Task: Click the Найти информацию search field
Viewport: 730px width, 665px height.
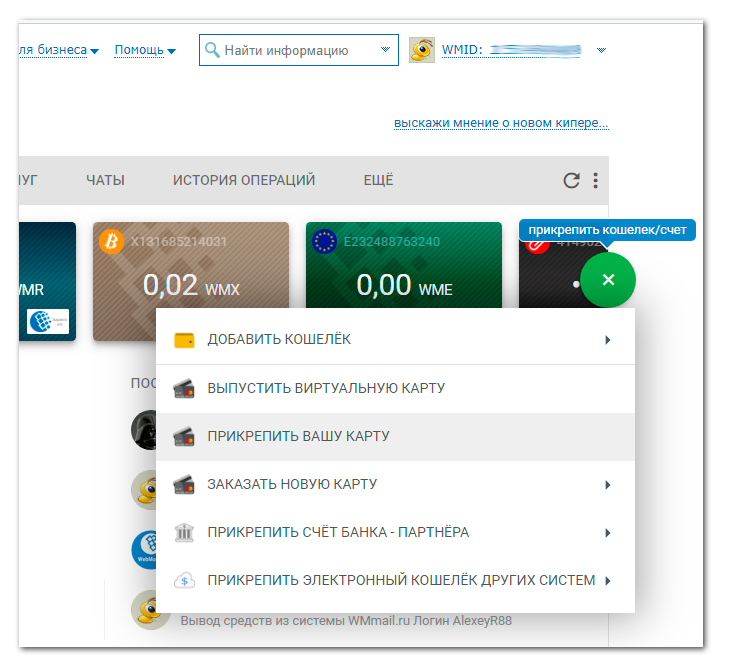Action: tap(299, 50)
